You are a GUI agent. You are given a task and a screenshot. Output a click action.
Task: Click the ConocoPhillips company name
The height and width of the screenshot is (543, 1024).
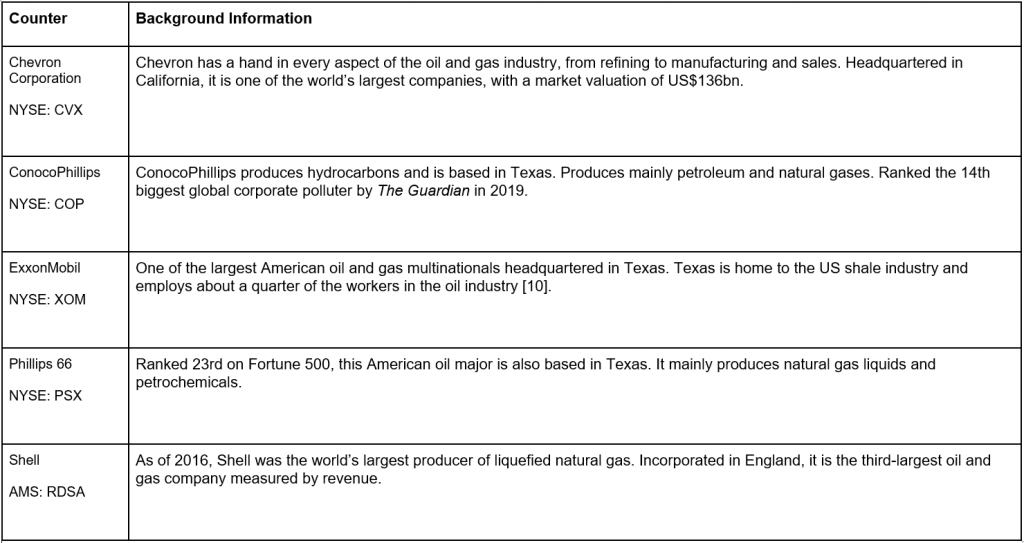pyautogui.click(x=55, y=173)
